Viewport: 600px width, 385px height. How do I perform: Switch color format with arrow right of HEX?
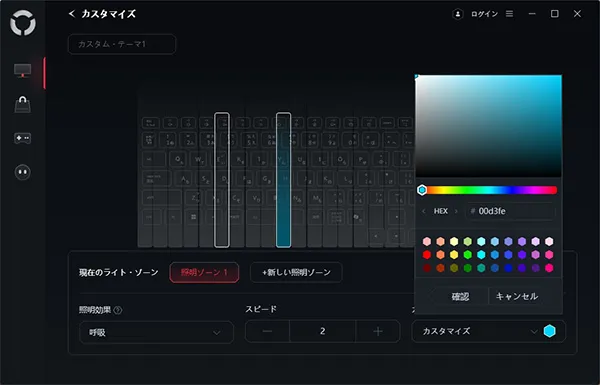(x=456, y=211)
